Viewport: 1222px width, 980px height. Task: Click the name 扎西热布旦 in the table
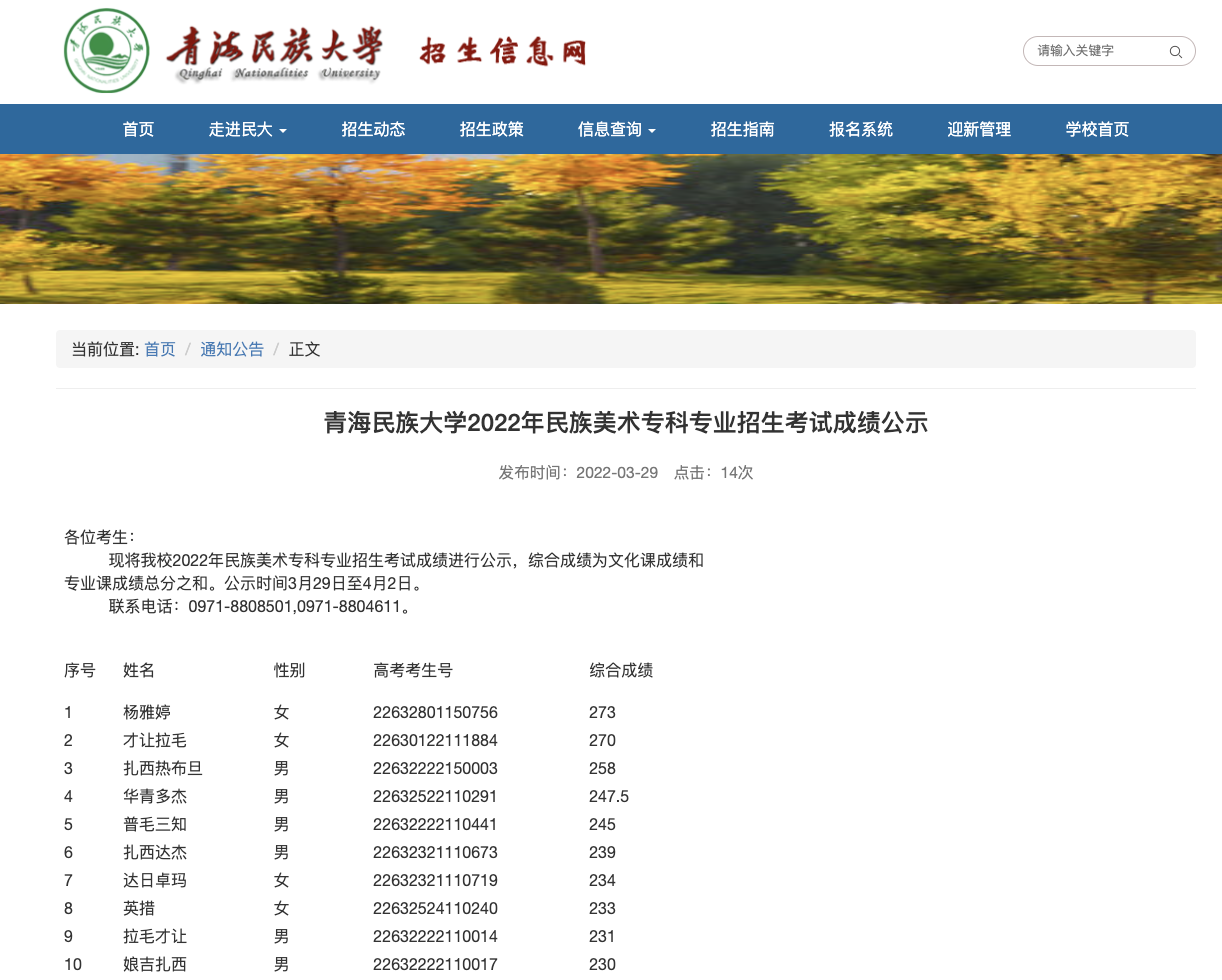tap(163, 769)
